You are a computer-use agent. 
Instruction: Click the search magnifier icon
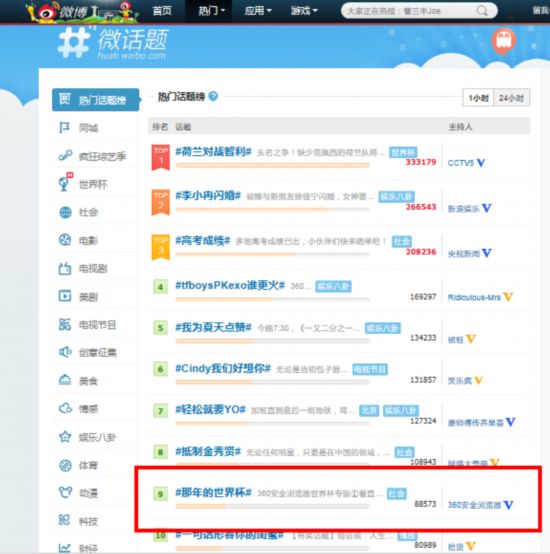pyautogui.click(x=482, y=11)
